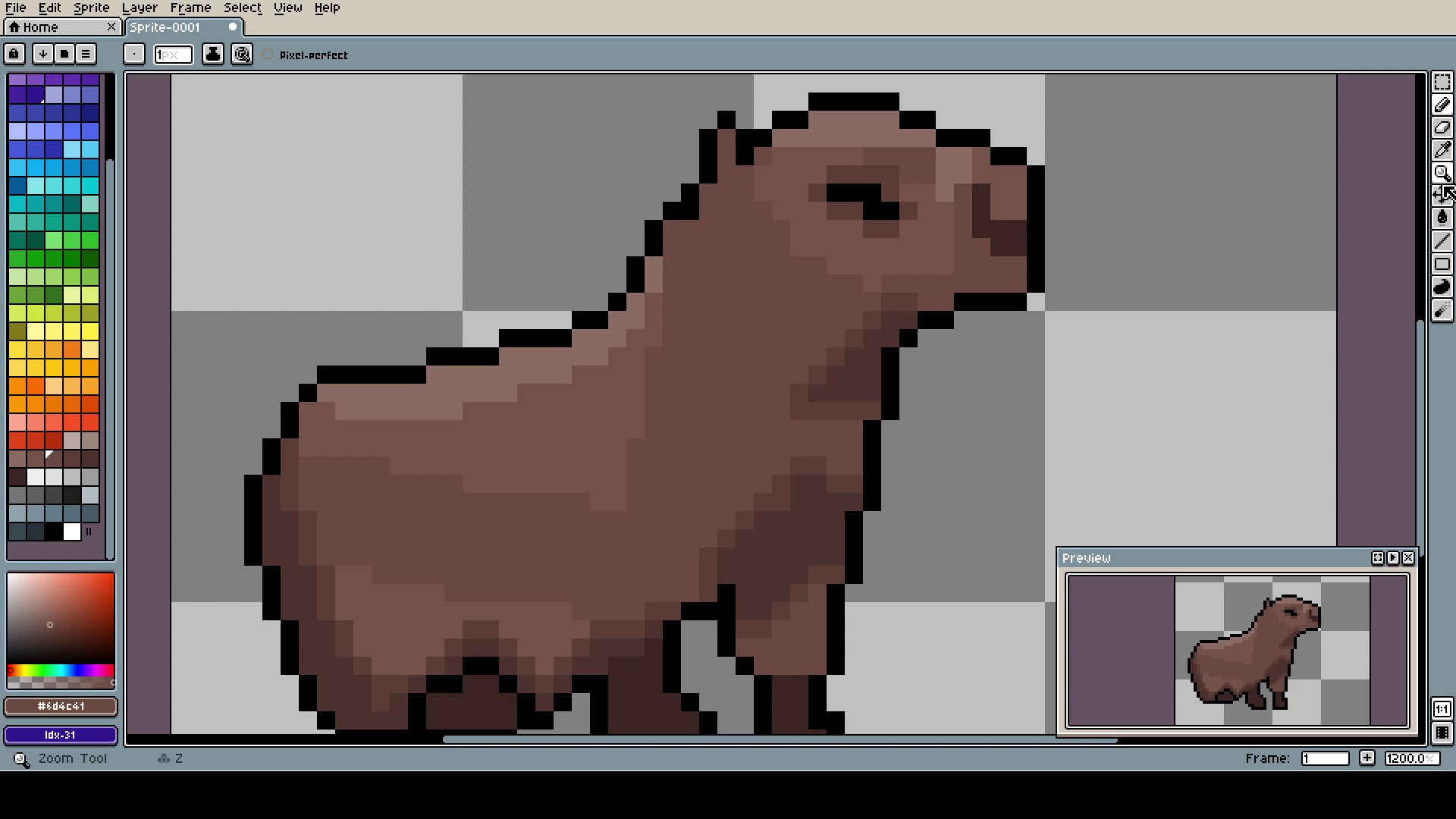Screen dimensions: 1456x819
Task: Click the capybara thumbnail in Preview
Action: point(1254,651)
